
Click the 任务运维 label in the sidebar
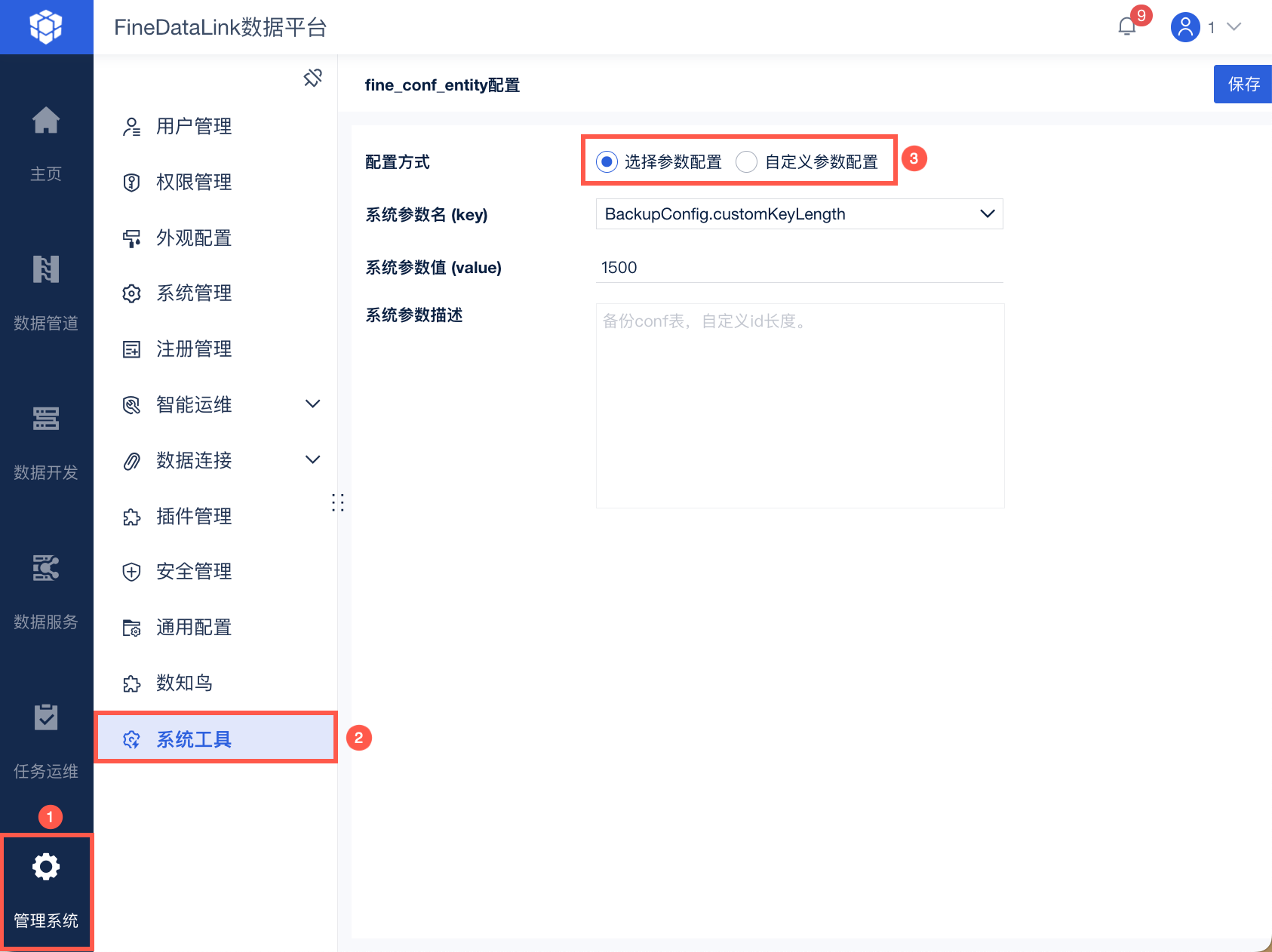[x=46, y=772]
